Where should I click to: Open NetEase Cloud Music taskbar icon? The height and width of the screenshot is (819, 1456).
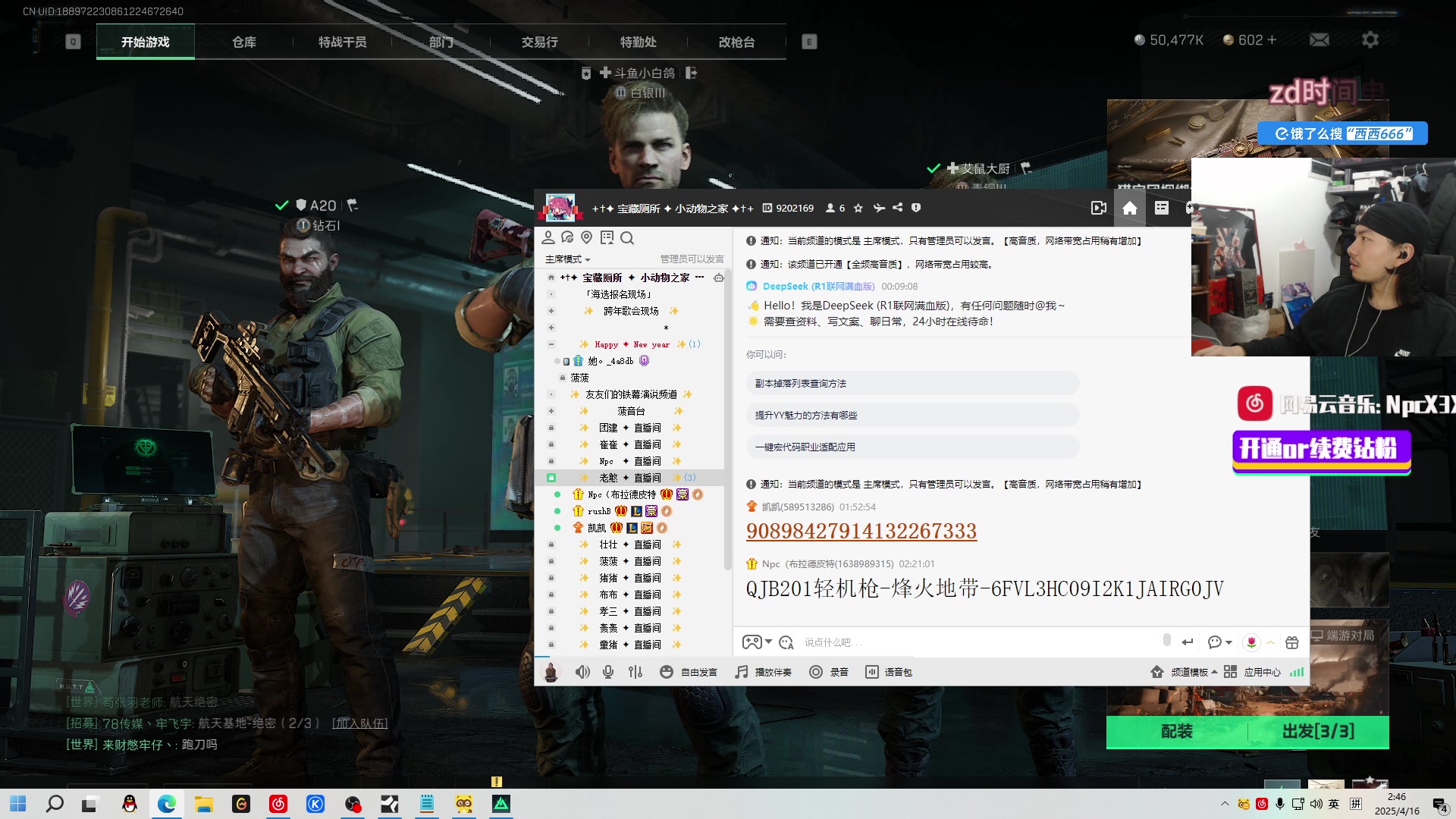(278, 804)
